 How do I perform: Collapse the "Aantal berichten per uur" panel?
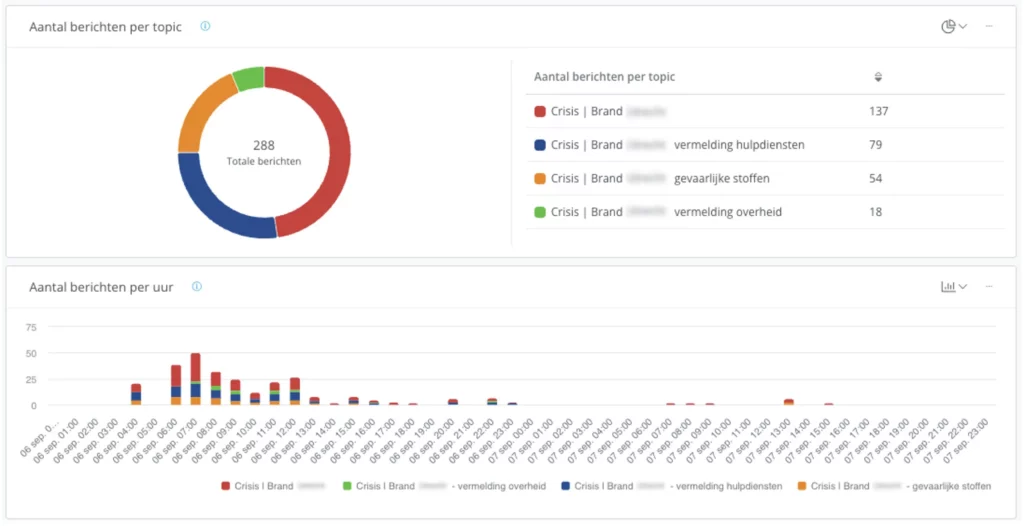pyautogui.click(x=989, y=287)
